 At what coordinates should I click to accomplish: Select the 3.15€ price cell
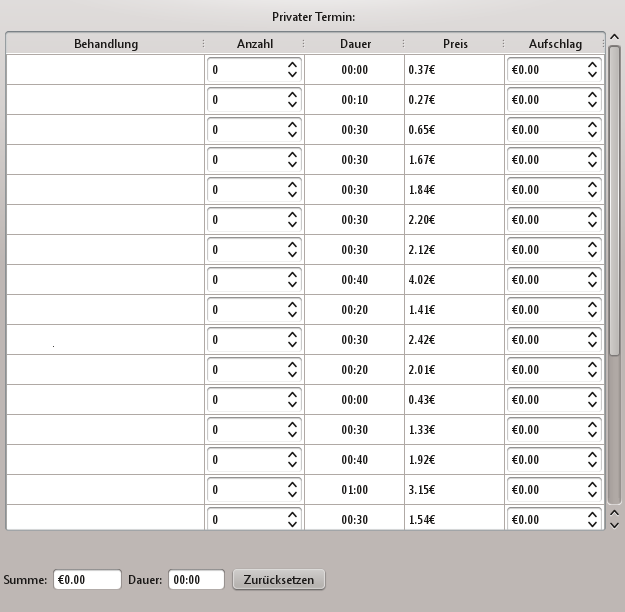(454, 490)
